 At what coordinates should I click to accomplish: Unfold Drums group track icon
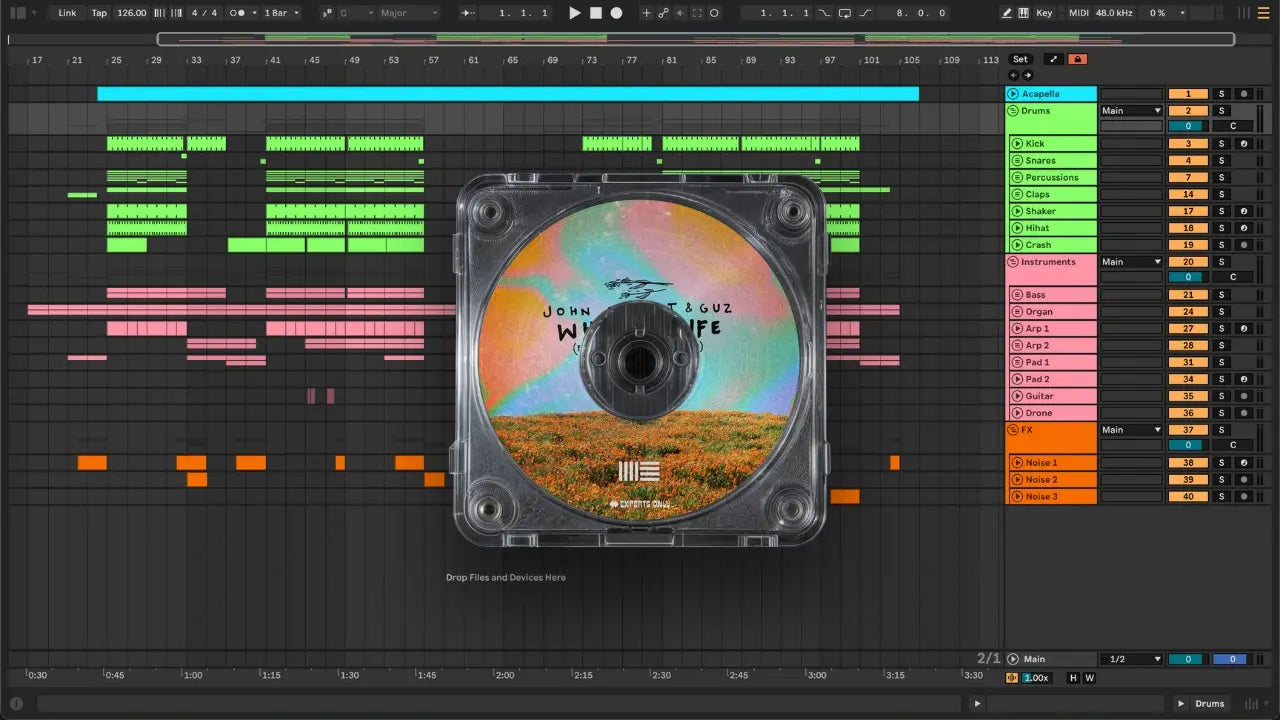(1013, 110)
